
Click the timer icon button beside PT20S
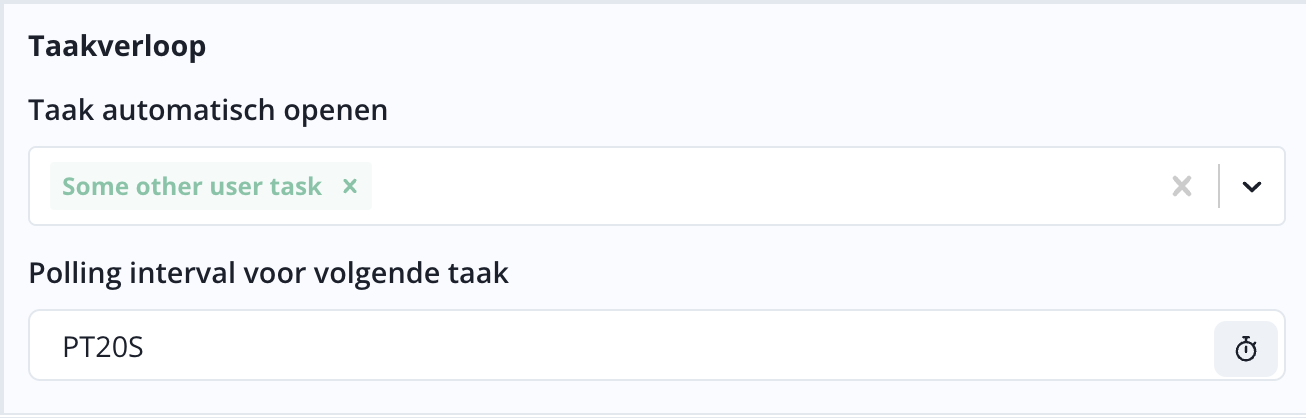[1245, 349]
